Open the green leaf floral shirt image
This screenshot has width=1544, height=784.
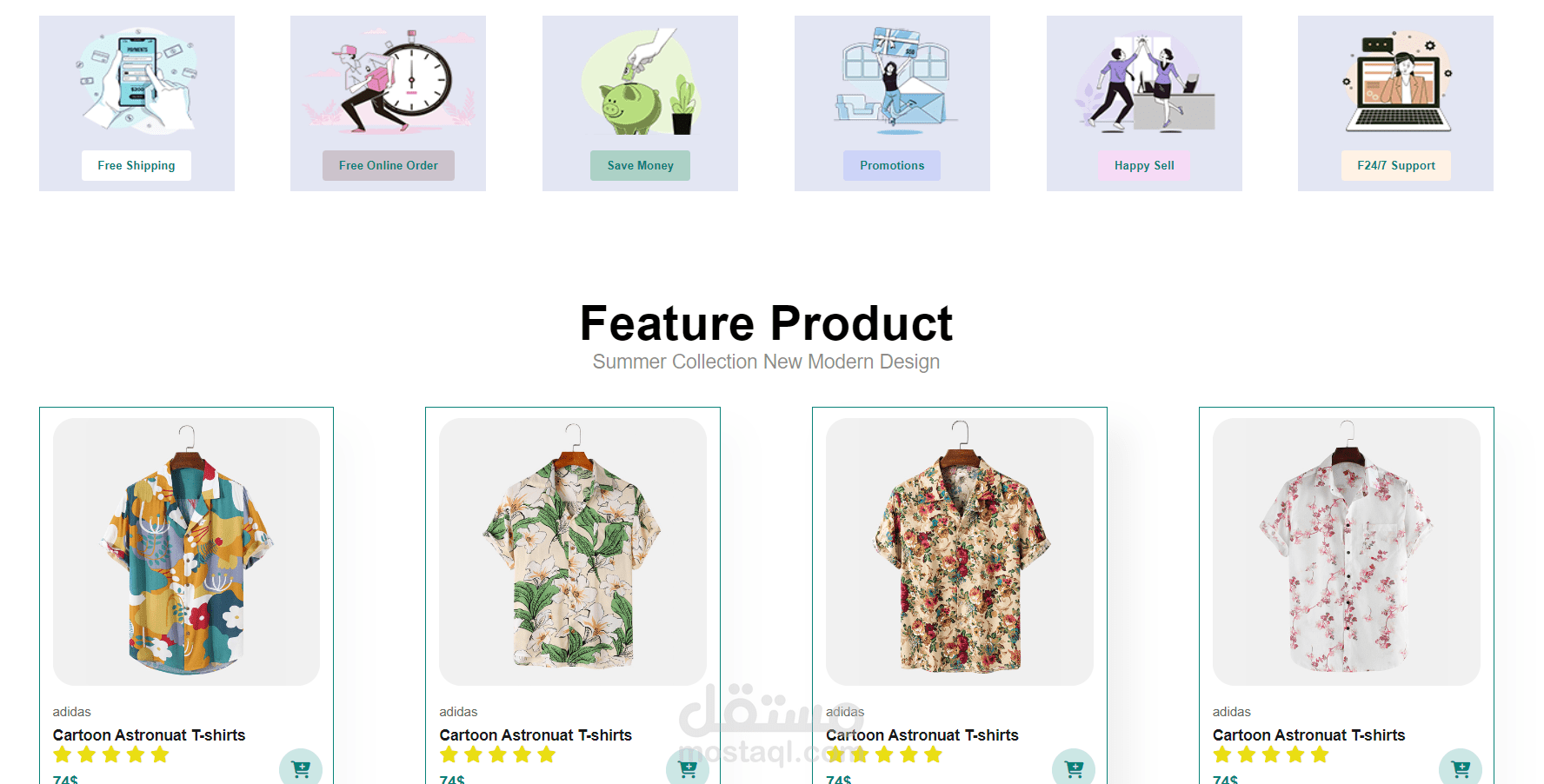pos(573,552)
